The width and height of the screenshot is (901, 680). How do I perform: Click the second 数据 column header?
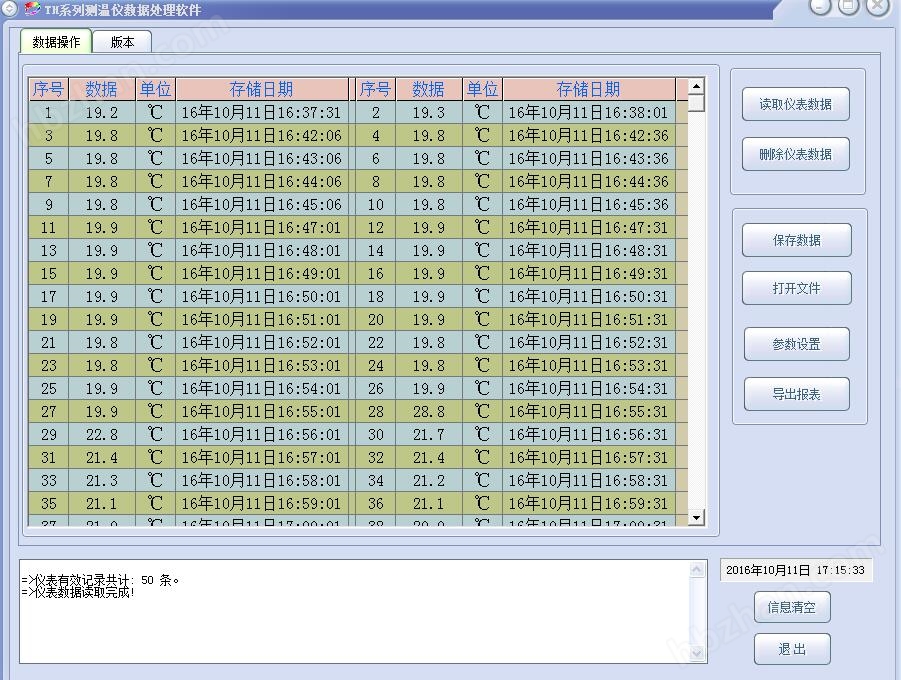(x=429, y=89)
